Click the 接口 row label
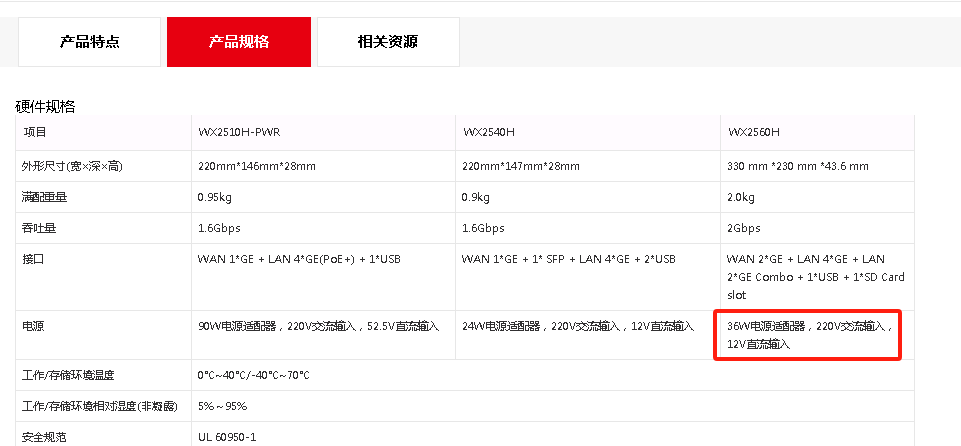Screen dimensions: 961x446 coord(34,259)
